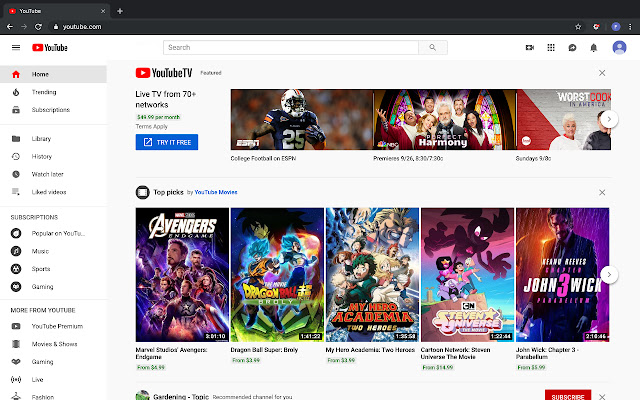Open My Hero Academia: Two Heroes poster

coord(372,275)
